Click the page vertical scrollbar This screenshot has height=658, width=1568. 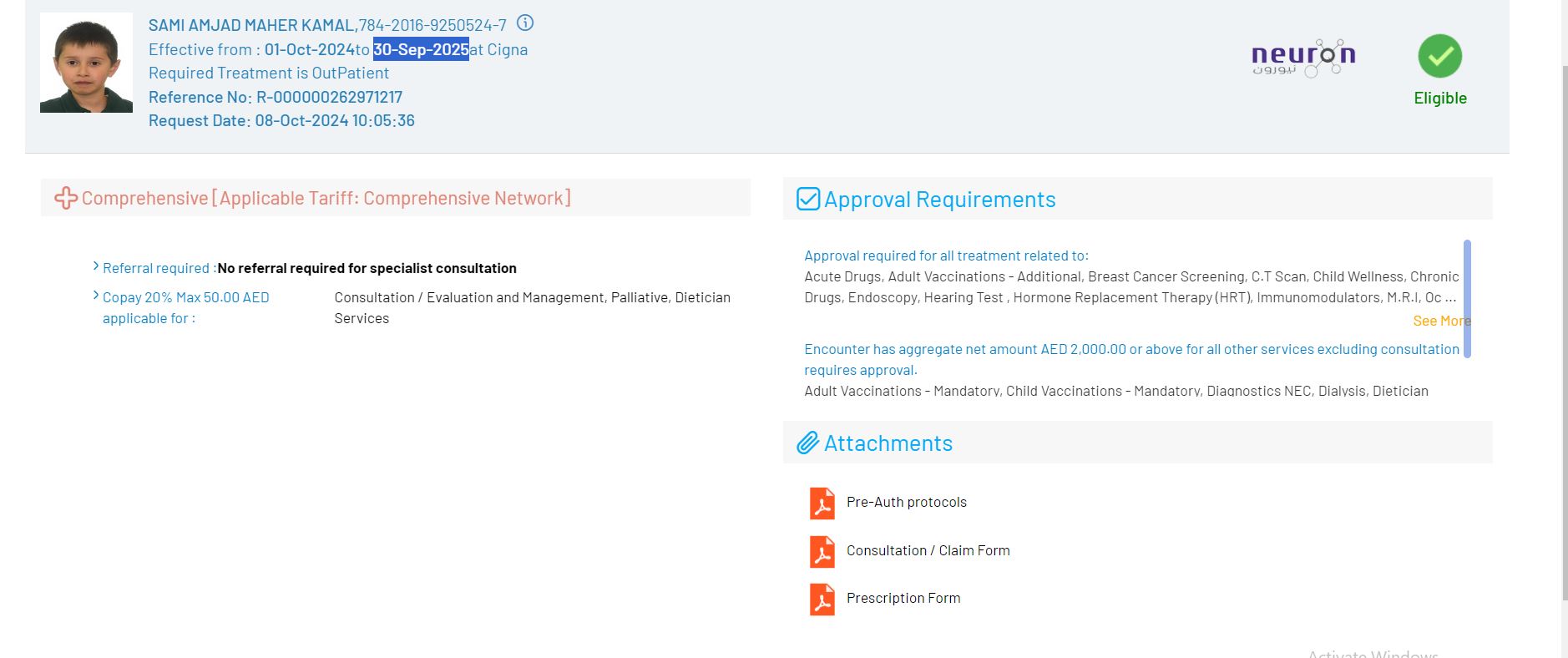[1565, 334]
